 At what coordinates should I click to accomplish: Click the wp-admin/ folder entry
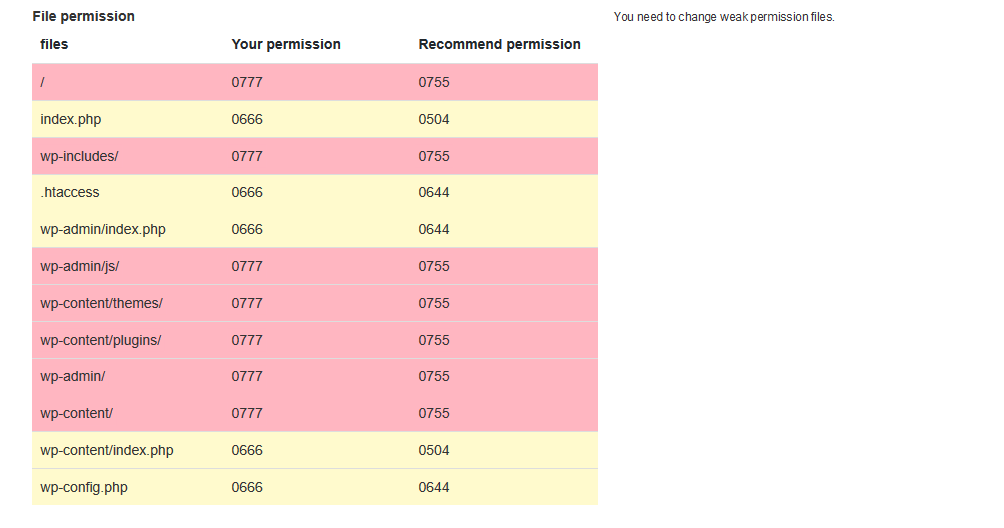click(x=73, y=376)
